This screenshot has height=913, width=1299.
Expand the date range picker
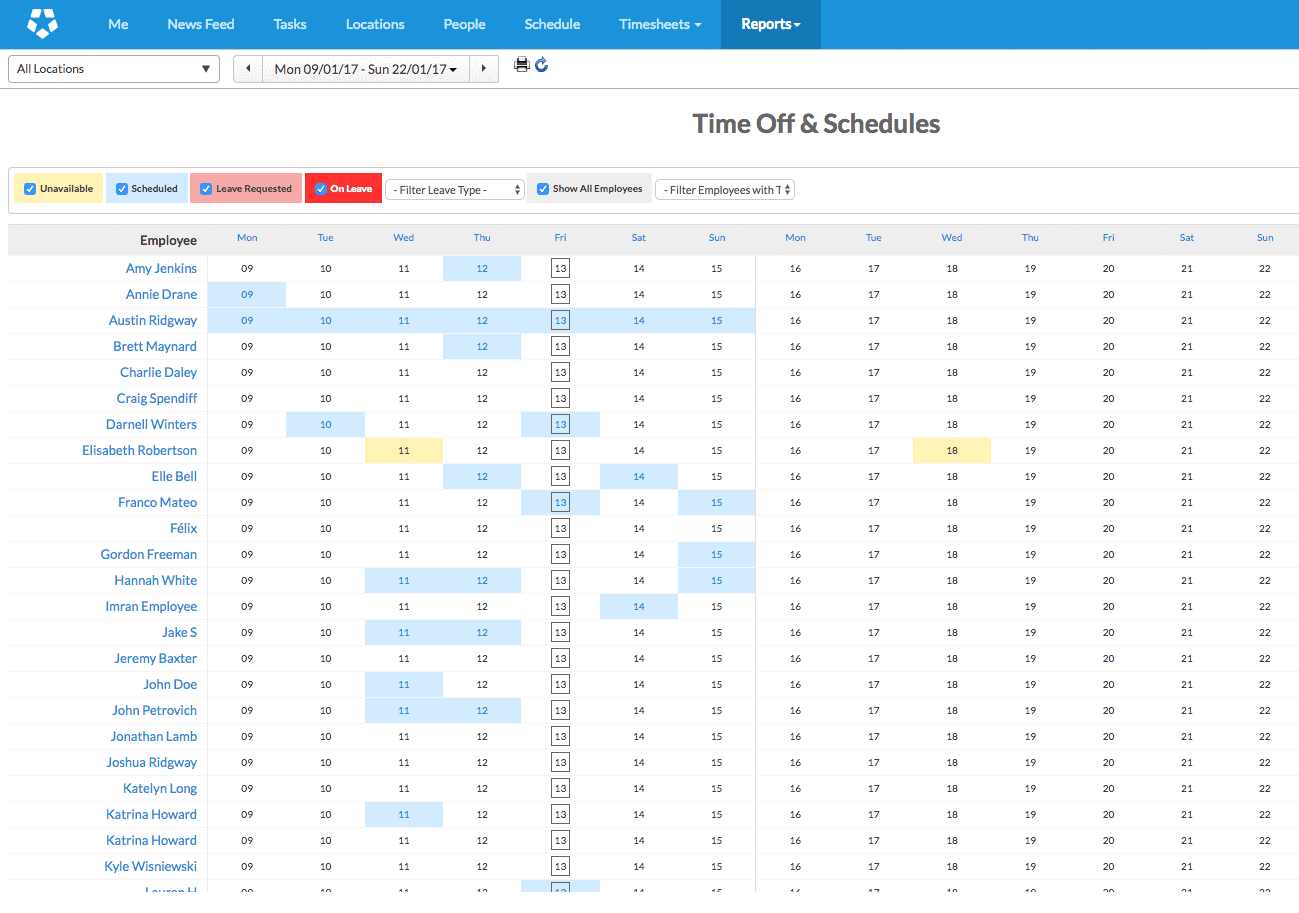[x=366, y=69]
